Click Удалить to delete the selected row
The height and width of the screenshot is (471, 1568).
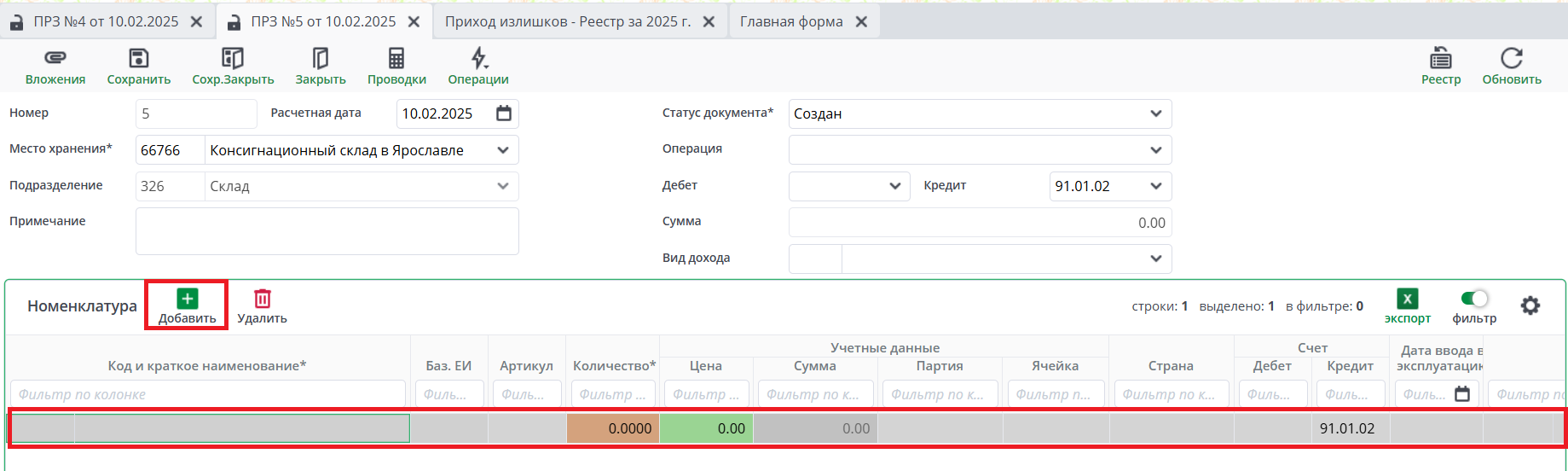pyautogui.click(x=262, y=305)
